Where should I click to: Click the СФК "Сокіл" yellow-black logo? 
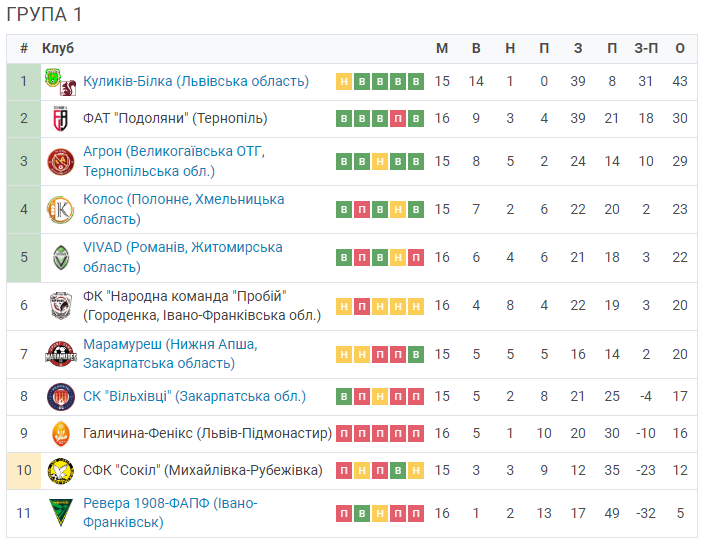pos(60,471)
